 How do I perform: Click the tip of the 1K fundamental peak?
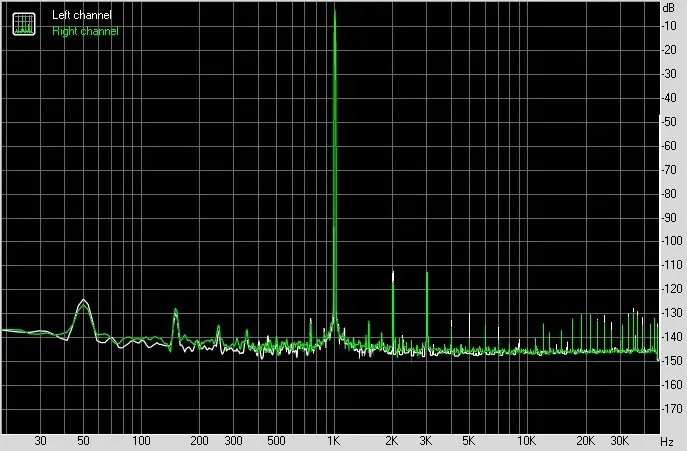click(335, 11)
